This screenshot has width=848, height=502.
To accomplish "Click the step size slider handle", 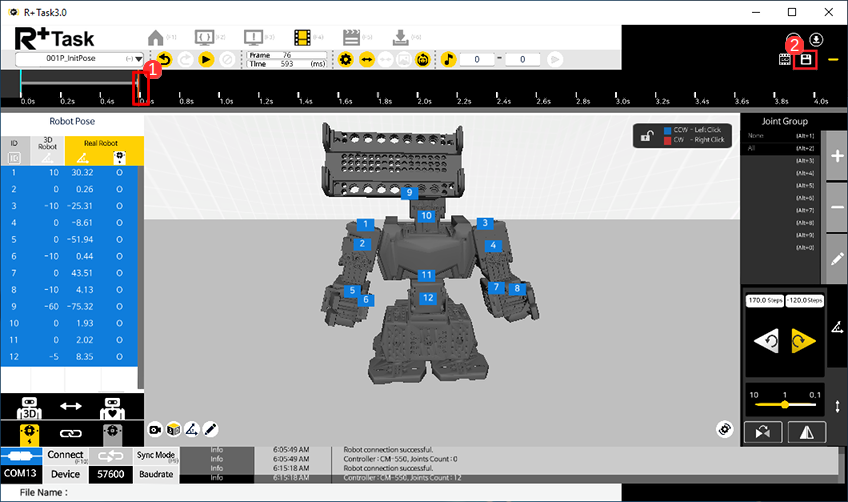I will point(784,405).
